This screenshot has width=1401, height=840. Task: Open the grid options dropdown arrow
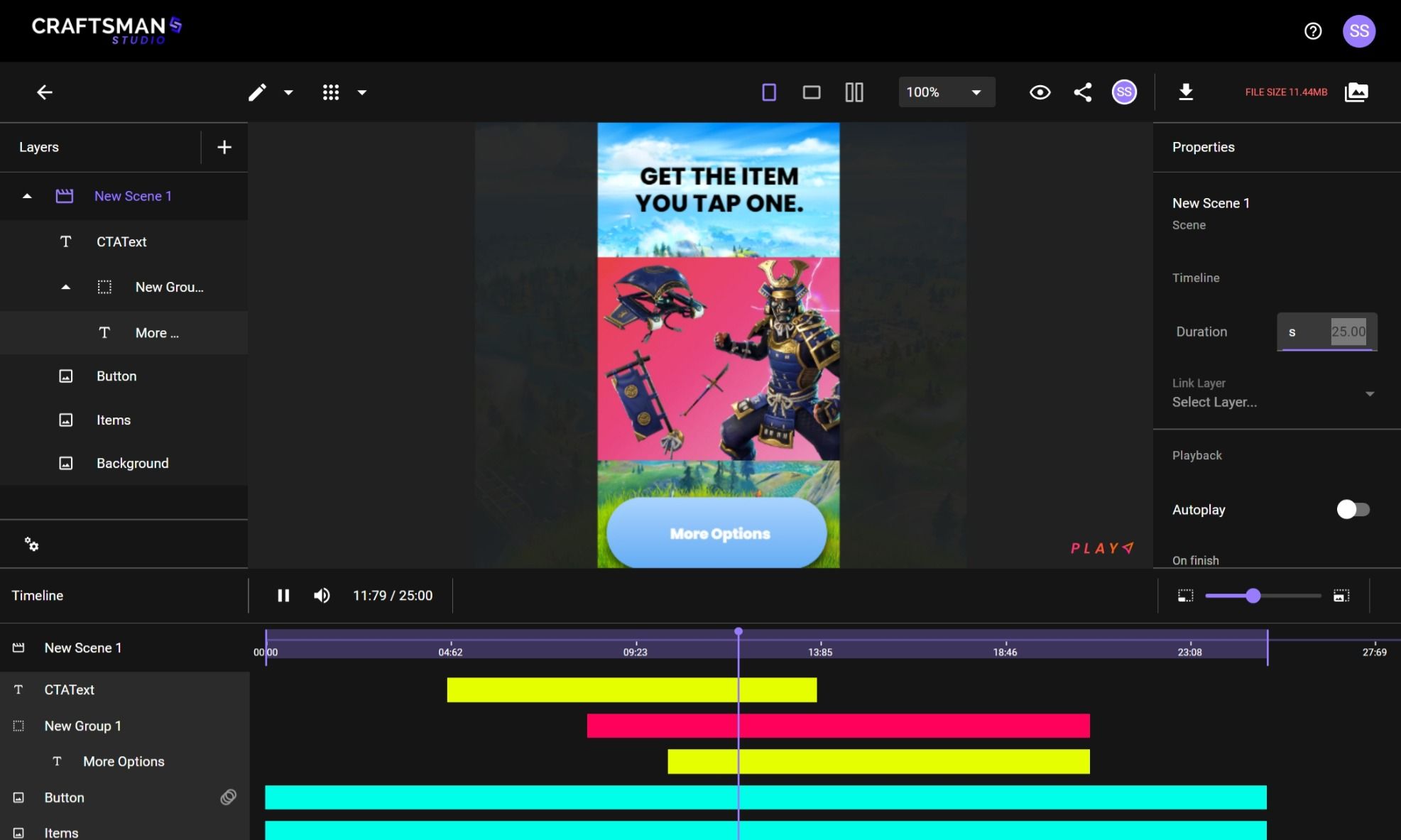pyautogui.click(x=362, y=92)
